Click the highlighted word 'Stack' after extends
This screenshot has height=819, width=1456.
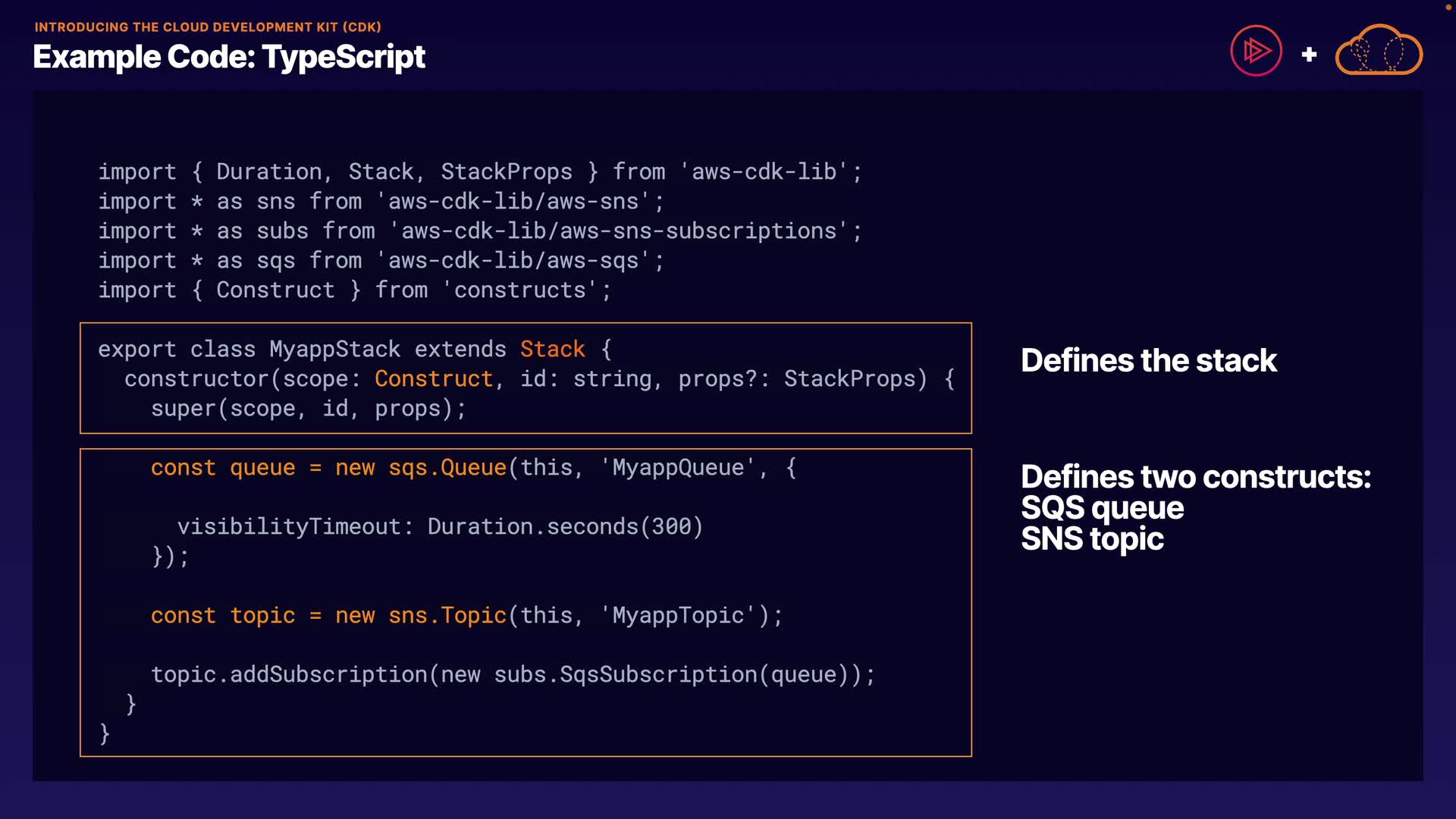552,349
